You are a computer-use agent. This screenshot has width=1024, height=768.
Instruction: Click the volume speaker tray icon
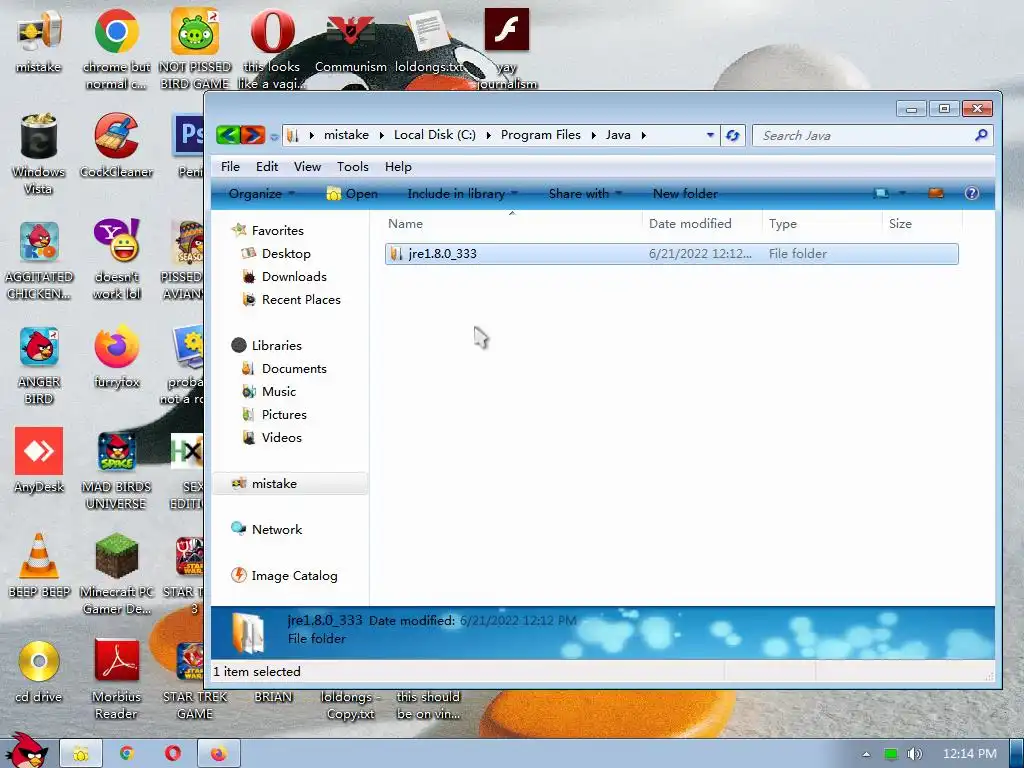pos(915,754)
